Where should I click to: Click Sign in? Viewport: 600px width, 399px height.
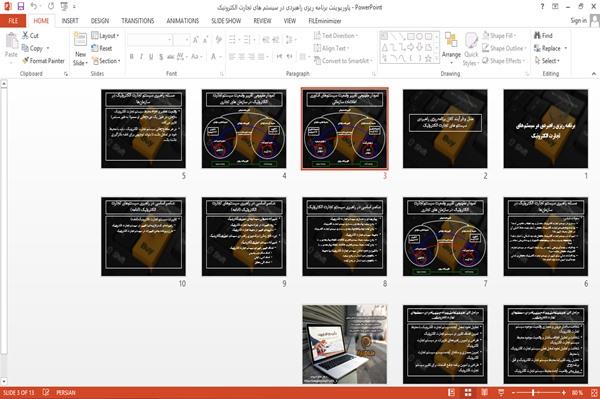pyautogui.click(x=578, y=21)
